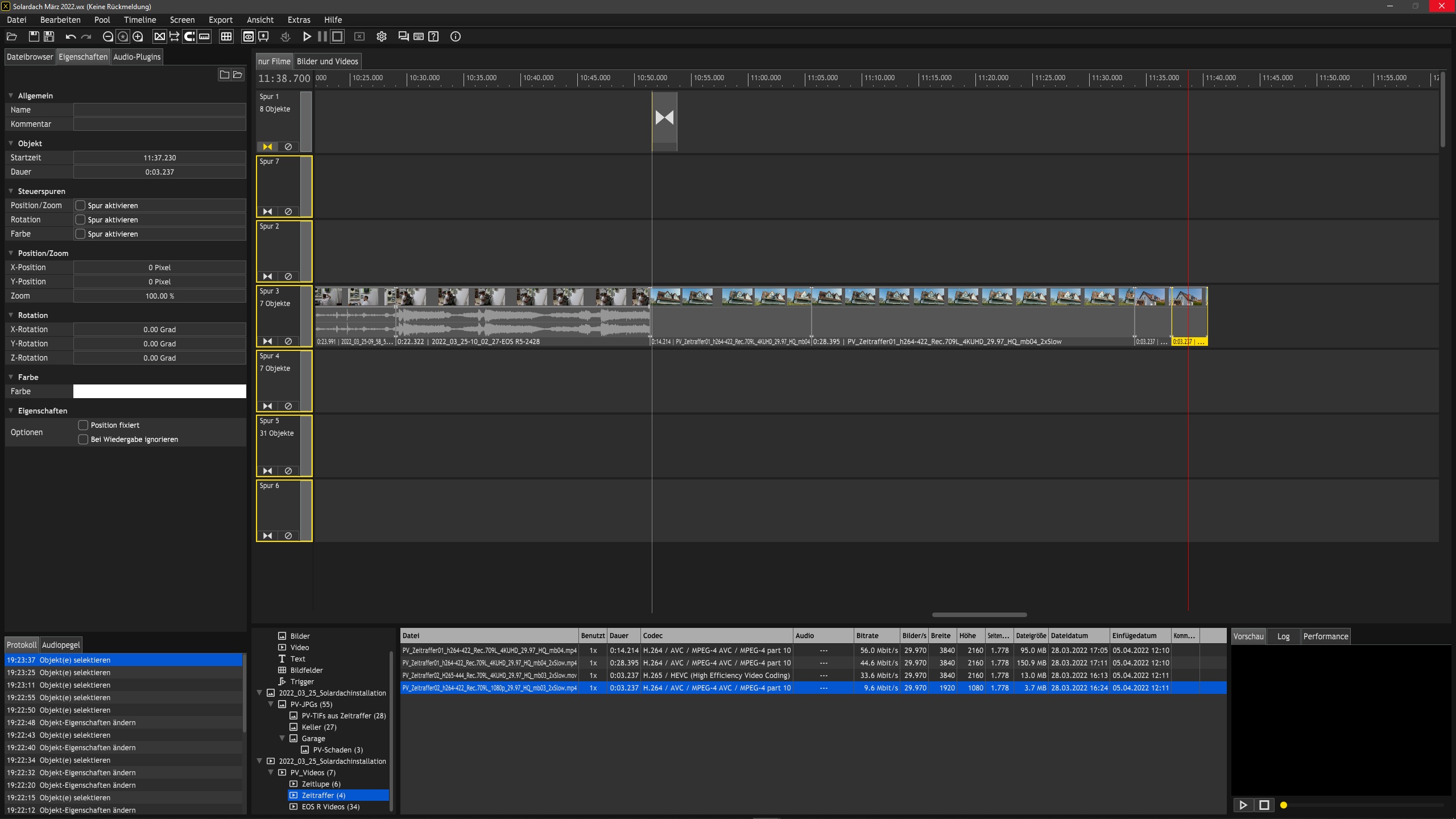The width and height of the screenshot is (1456, 819).
Task: Open the keyboard shortcuts icon
Action: tap(419, 36)
